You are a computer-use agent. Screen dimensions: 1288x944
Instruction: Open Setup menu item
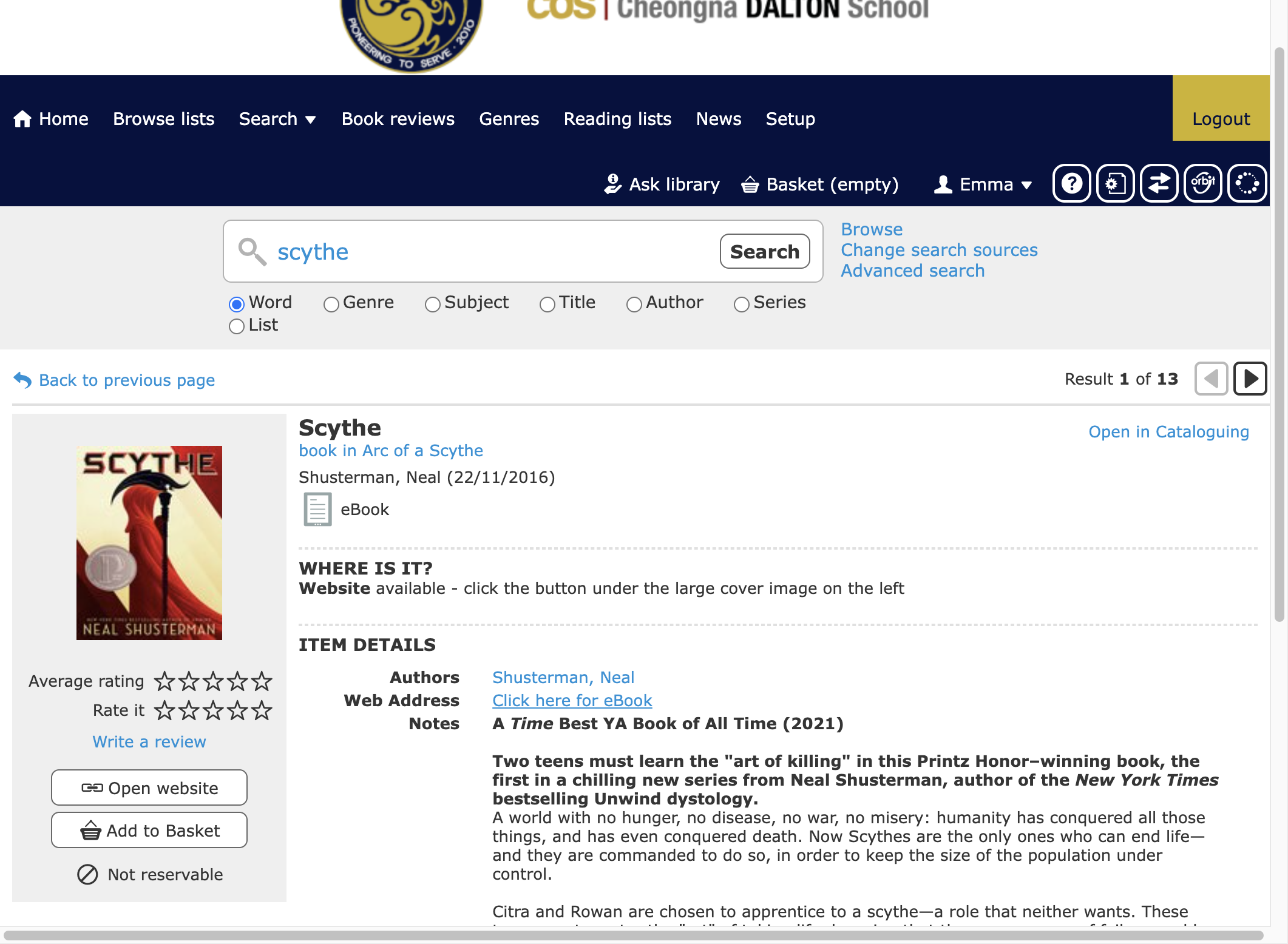click(790, 119)
